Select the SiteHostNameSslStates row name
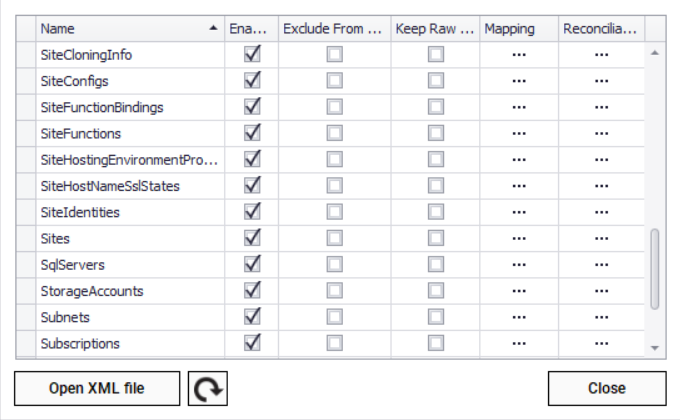 click(110, 186)
